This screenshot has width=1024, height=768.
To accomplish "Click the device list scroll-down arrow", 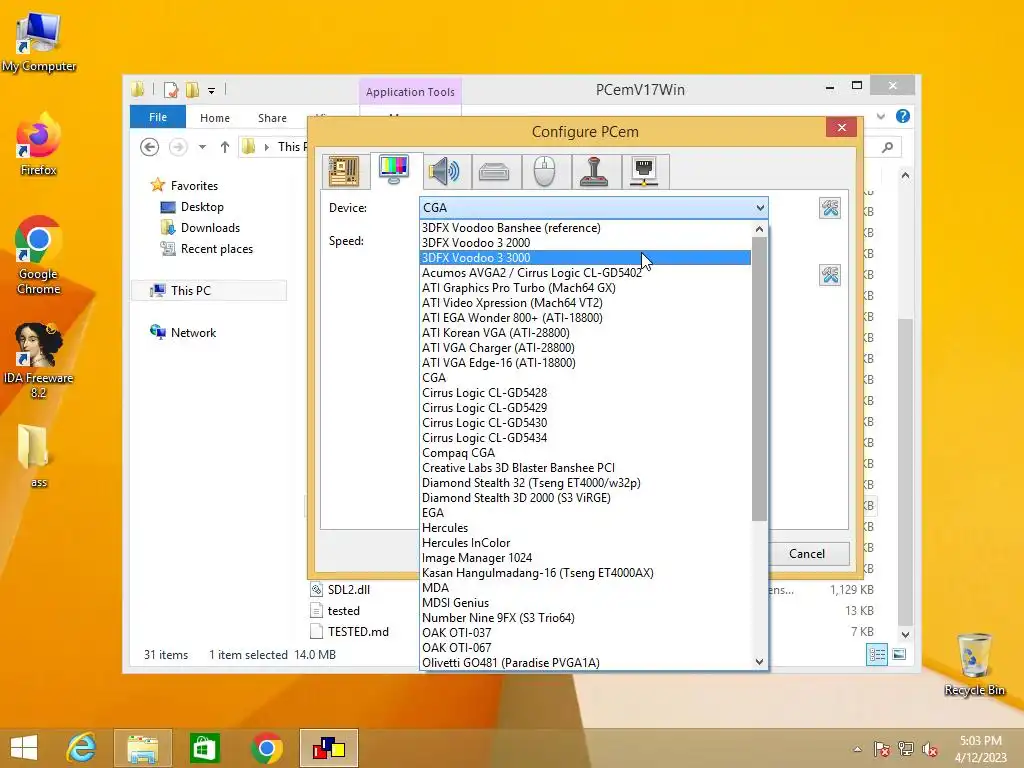I will click(x=759, y=662).
